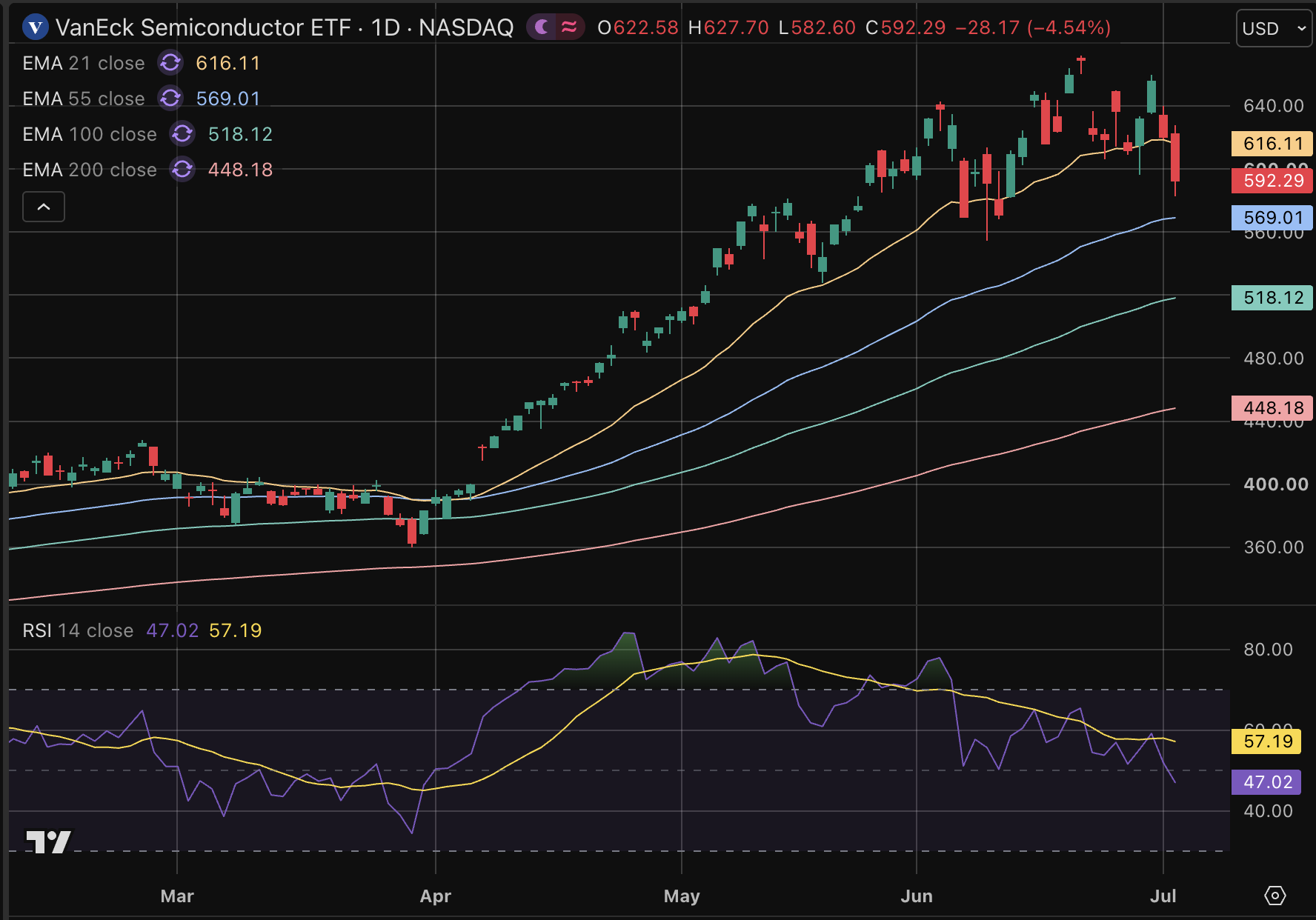This screenshot has width=1316, height=920.
Task: Click the purple 47.02 RSI axis tag
Action: click(x=1266, y=782)
